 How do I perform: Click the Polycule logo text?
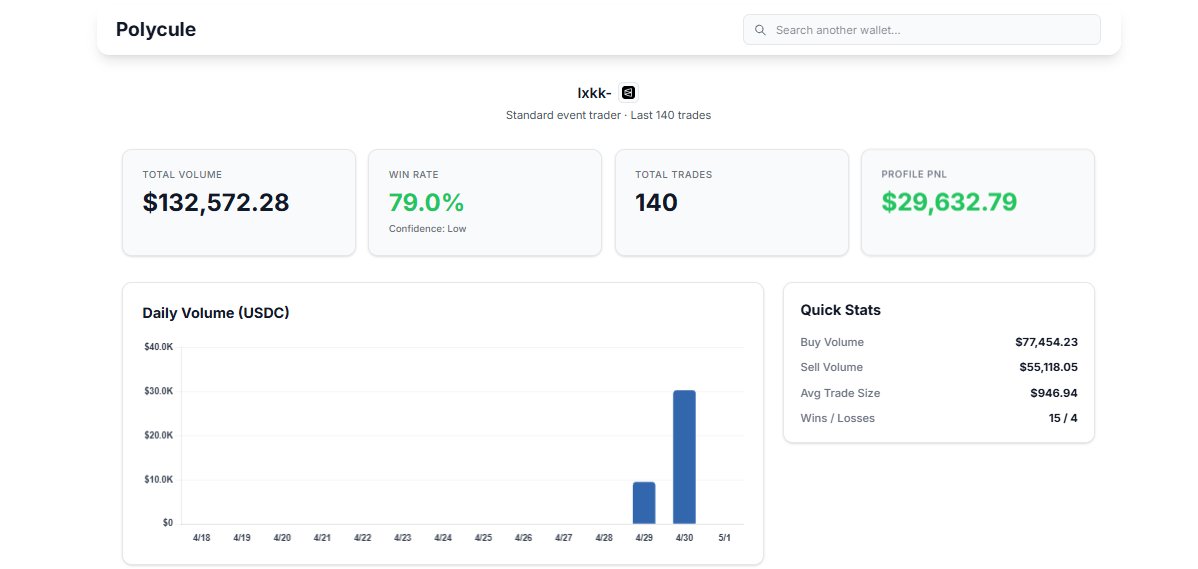click(156, 30)
